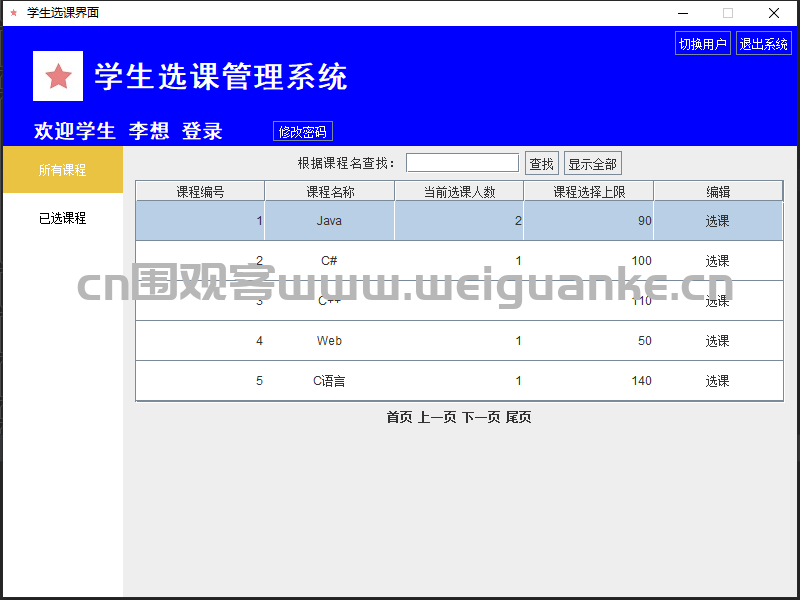Screen dimensions: 800x600
Task: Click 选课 in the C# row
Action: 717,261
